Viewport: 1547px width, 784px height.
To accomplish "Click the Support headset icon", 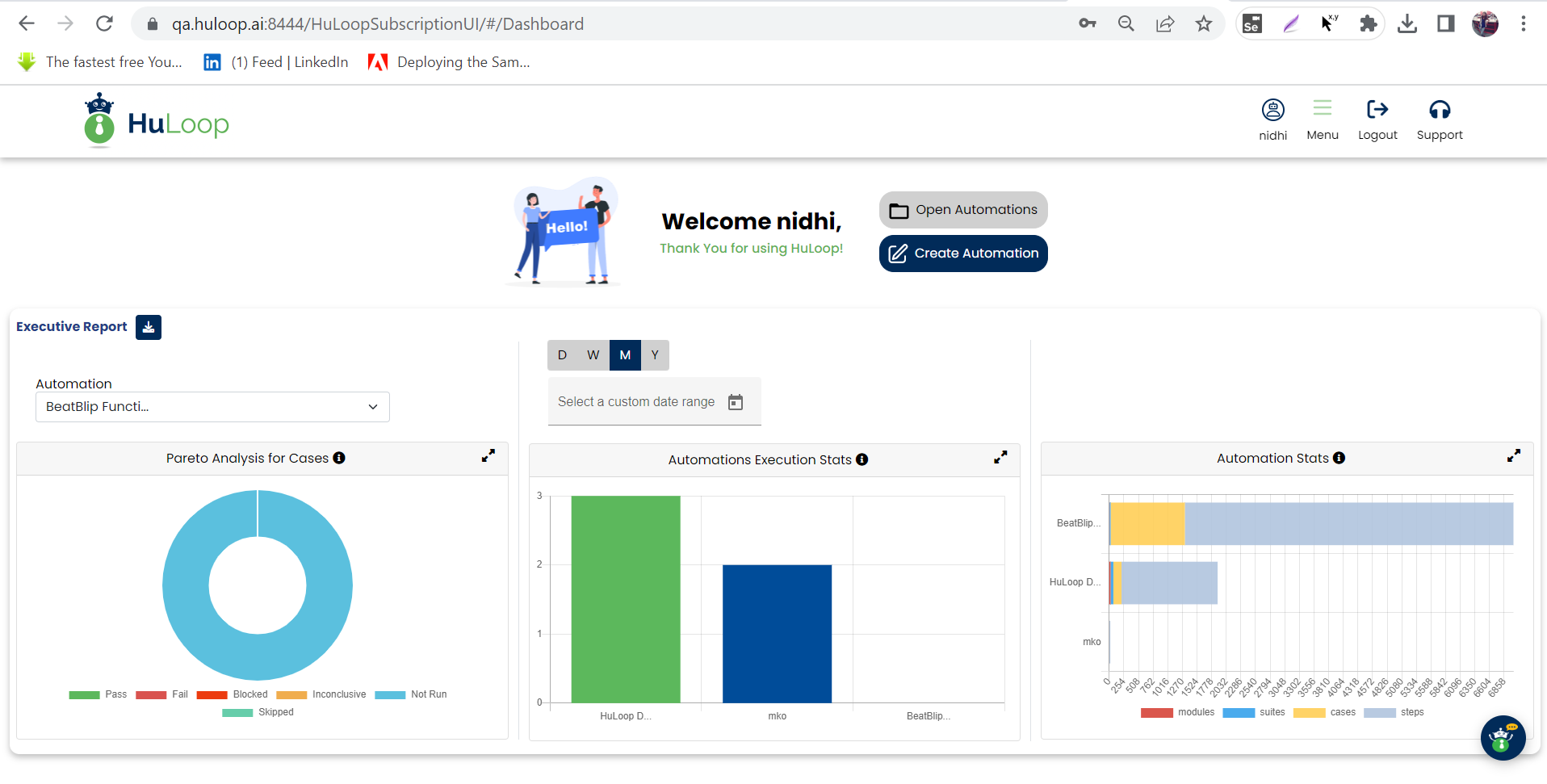I will (1439, 110).
